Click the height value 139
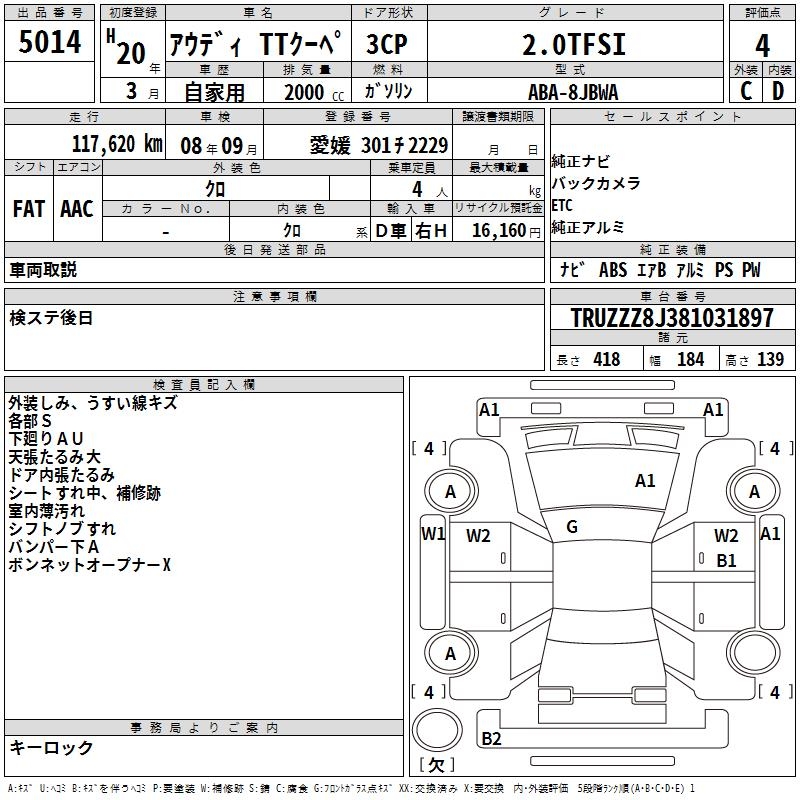The height and width of the screenshot is (800, 800). (770, 359)
